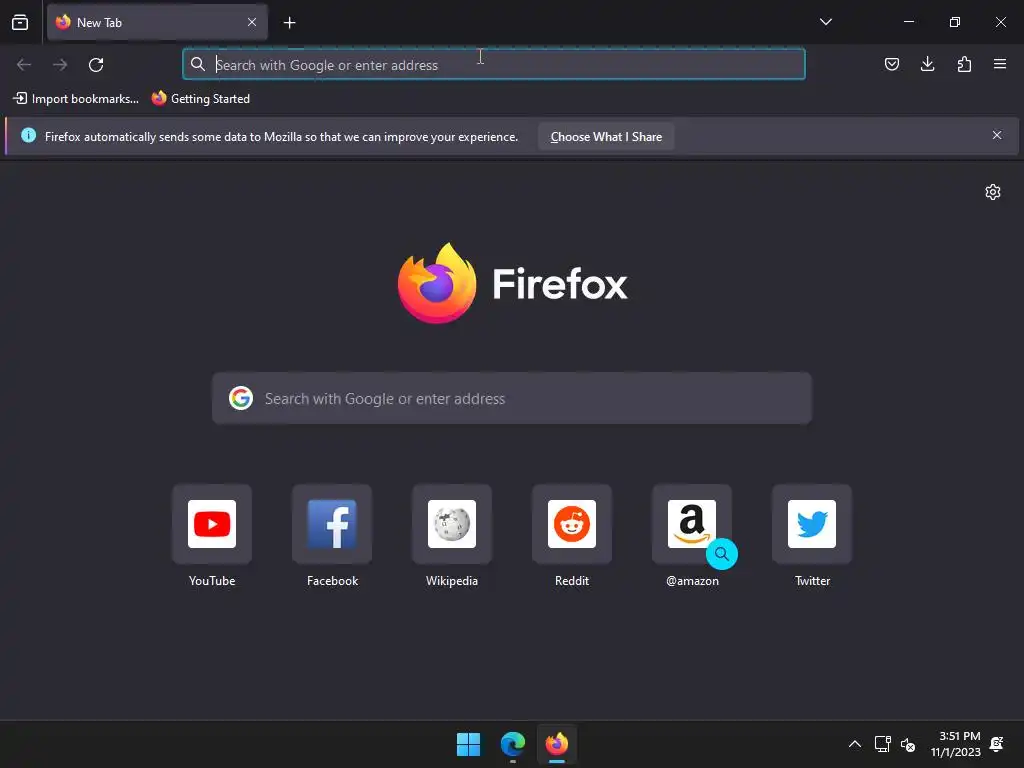The width and height of the screenshot is (1024, 768).
Task: Click the search badge on the Amazon tile
Action: 722,554
